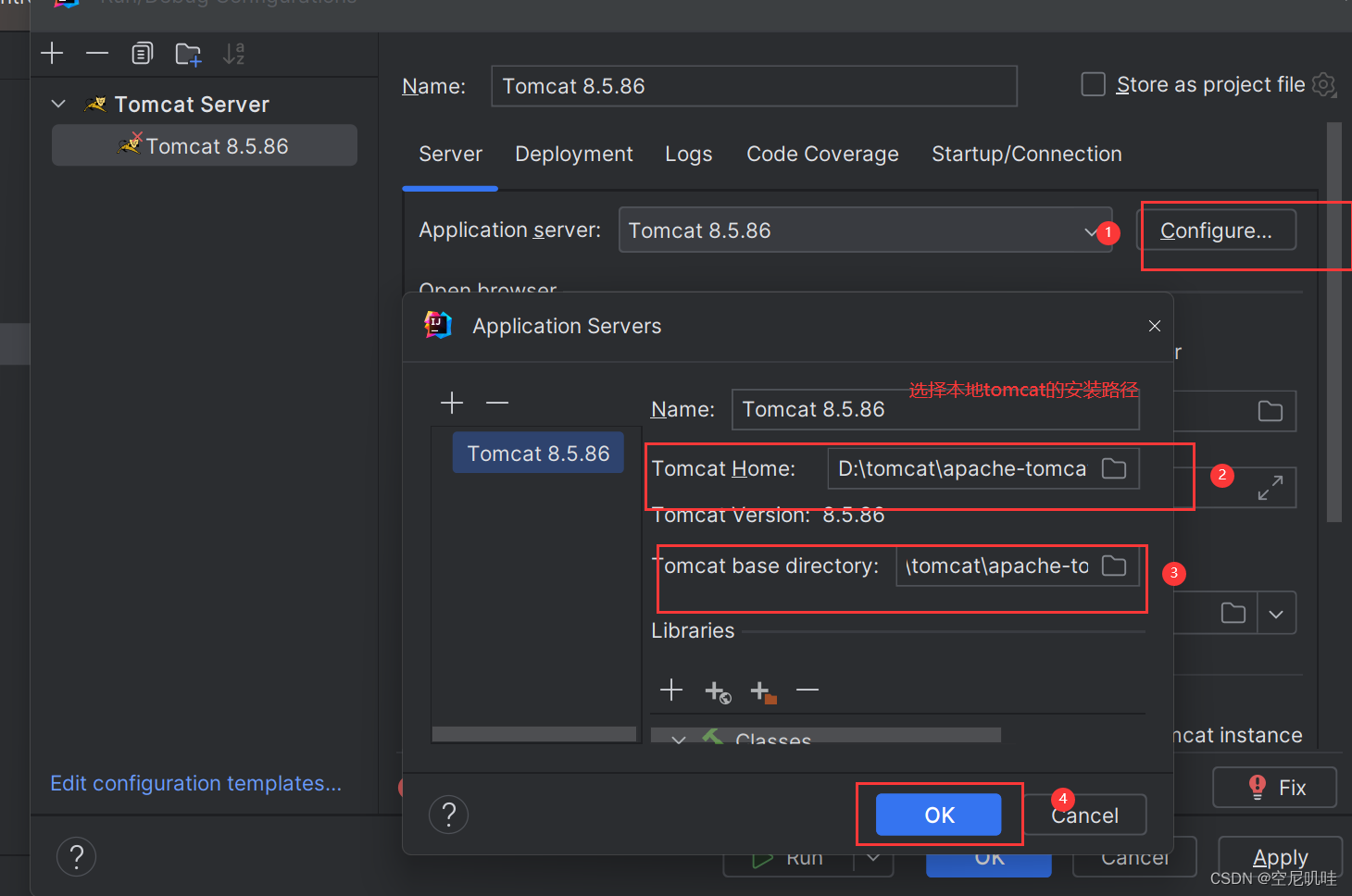The height and width of the screenshot is (896, 1352).
Task: Collapse the Classes libraries node
Action: pos(678,739)
